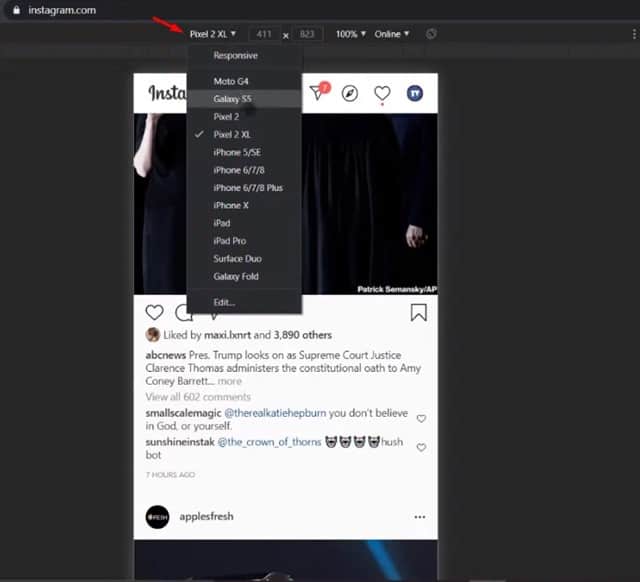Select checked Pixel 2 XL option
The height and width of the screenshot is (582, 640).
pyautogui.click(x=244, y=134)
